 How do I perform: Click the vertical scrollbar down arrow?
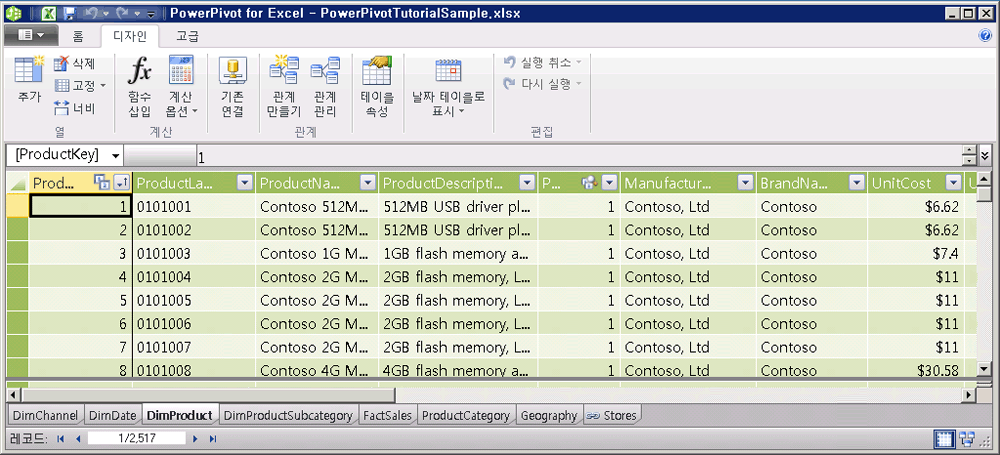click(x=984, y=368)
